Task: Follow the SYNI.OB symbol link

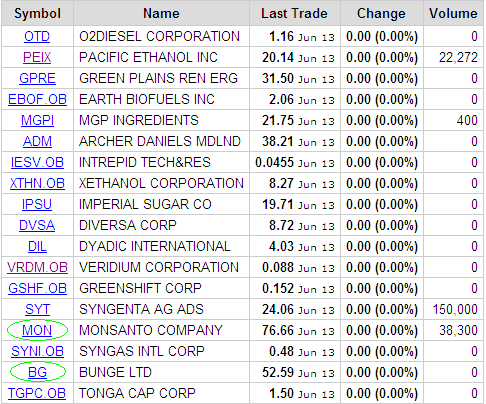Action: click(x=37, y=351)
